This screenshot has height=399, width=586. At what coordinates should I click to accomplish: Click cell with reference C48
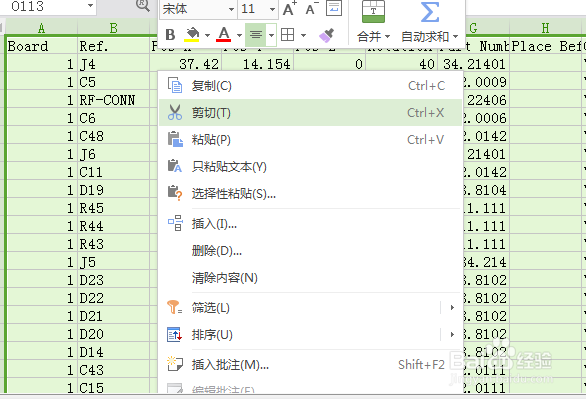pyautogui.click(x=114, y=136)
